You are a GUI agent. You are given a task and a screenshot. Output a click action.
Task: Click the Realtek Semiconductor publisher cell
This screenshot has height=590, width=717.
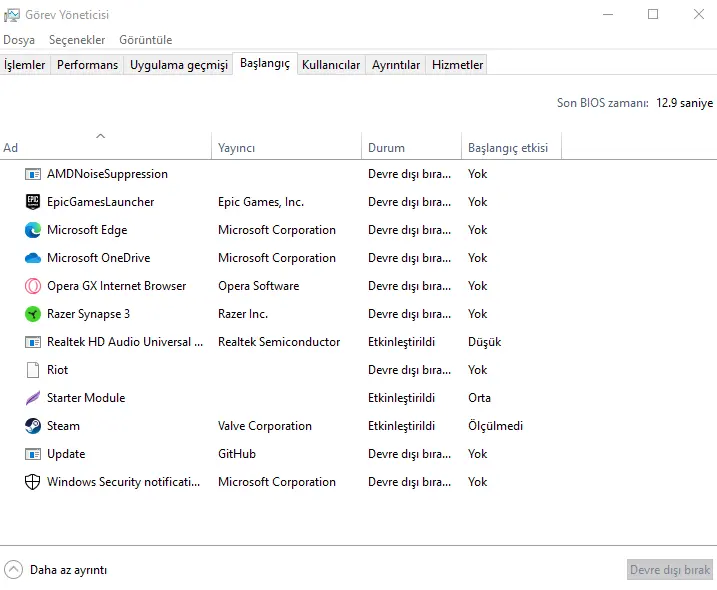[279, 342]
